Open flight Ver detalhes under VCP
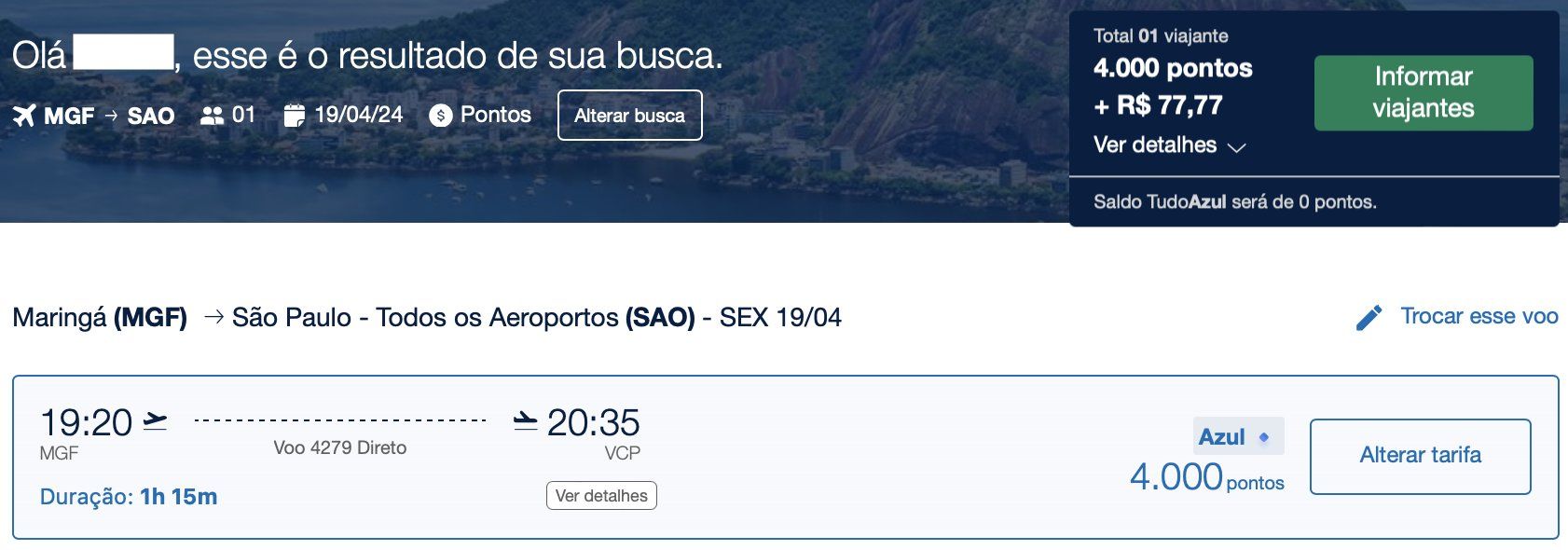The height and width of the screenshot is (550, 1568). (x=601, y=496)
